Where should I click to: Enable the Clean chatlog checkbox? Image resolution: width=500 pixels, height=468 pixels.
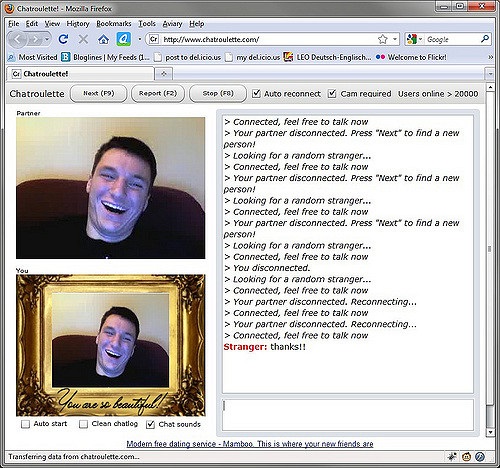pos(83,424)
